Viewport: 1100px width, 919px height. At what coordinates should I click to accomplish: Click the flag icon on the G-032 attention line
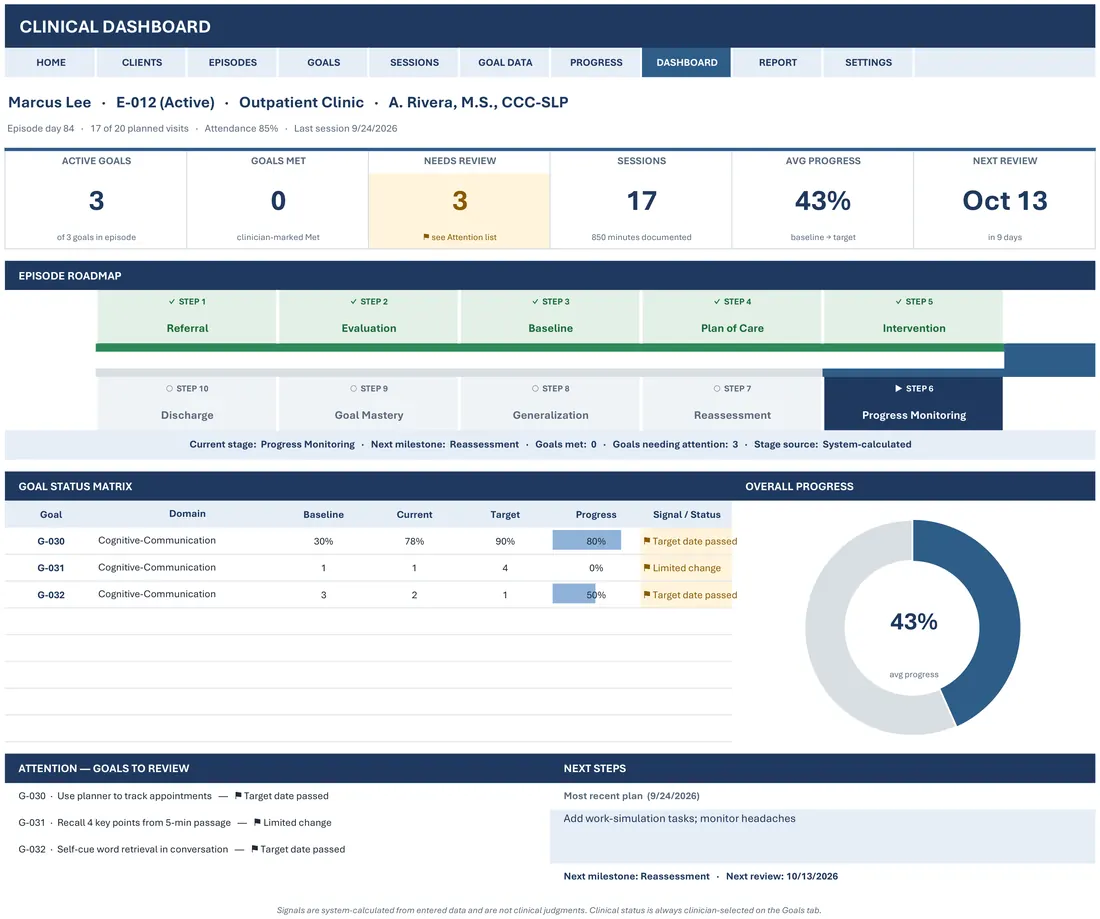(254, 849)
